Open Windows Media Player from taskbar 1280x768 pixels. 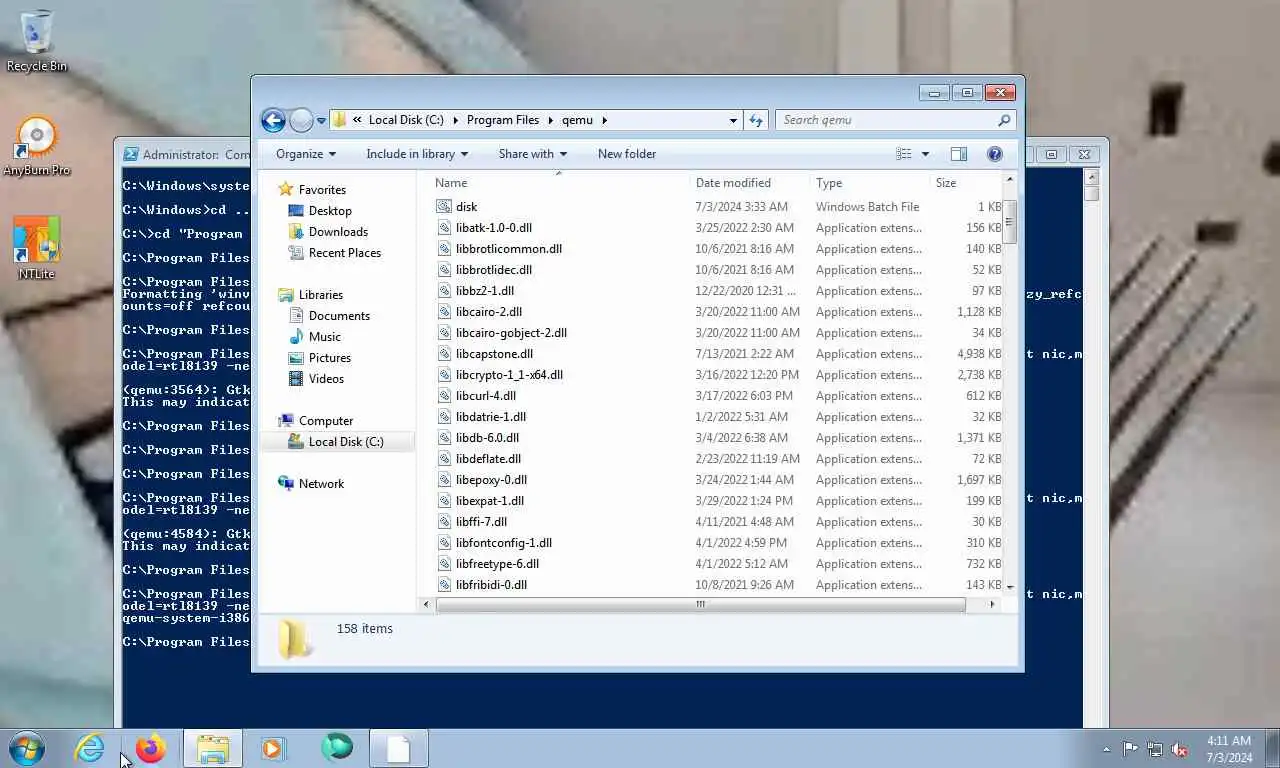pos(273,748)
